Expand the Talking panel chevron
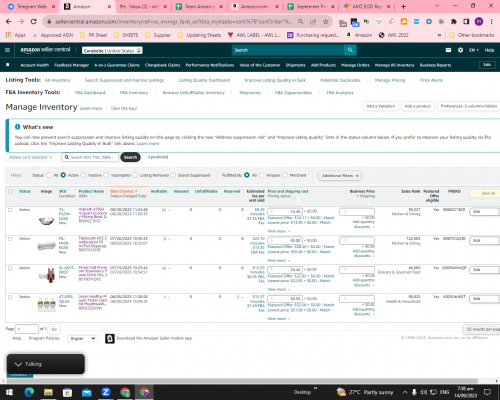500x400 pixels. 18,364
